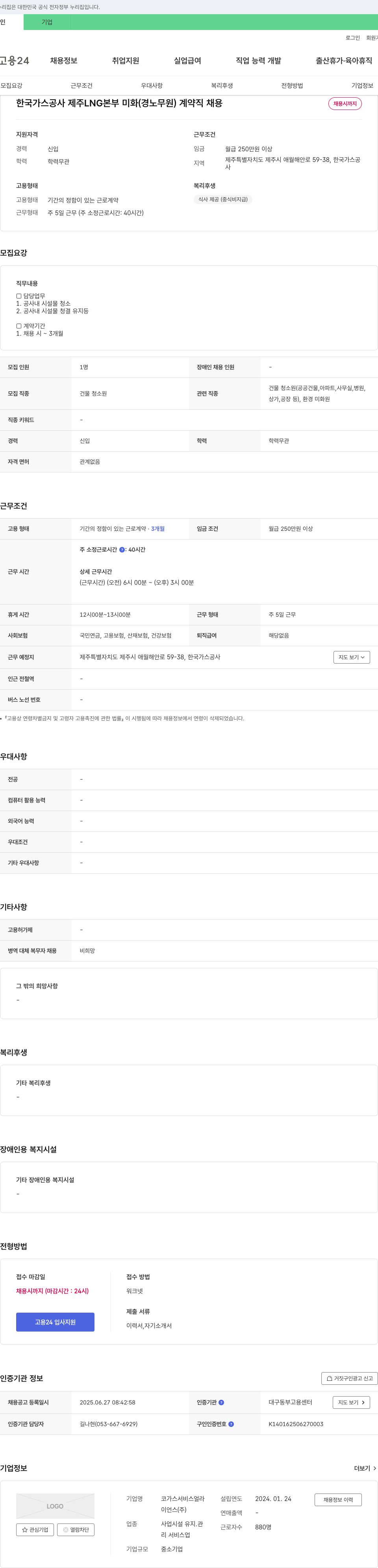Jump to the 복리후생 section tab
Screen dimensions: 378x1568
[x=222, y=86]
